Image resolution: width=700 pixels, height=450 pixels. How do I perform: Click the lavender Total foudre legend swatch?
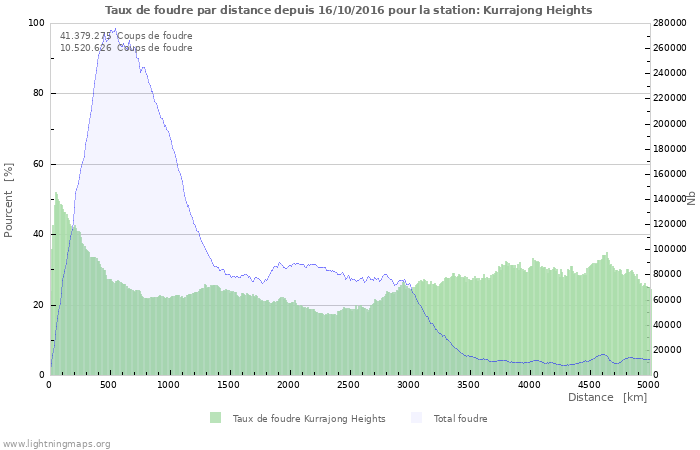[x=416, y=418]
